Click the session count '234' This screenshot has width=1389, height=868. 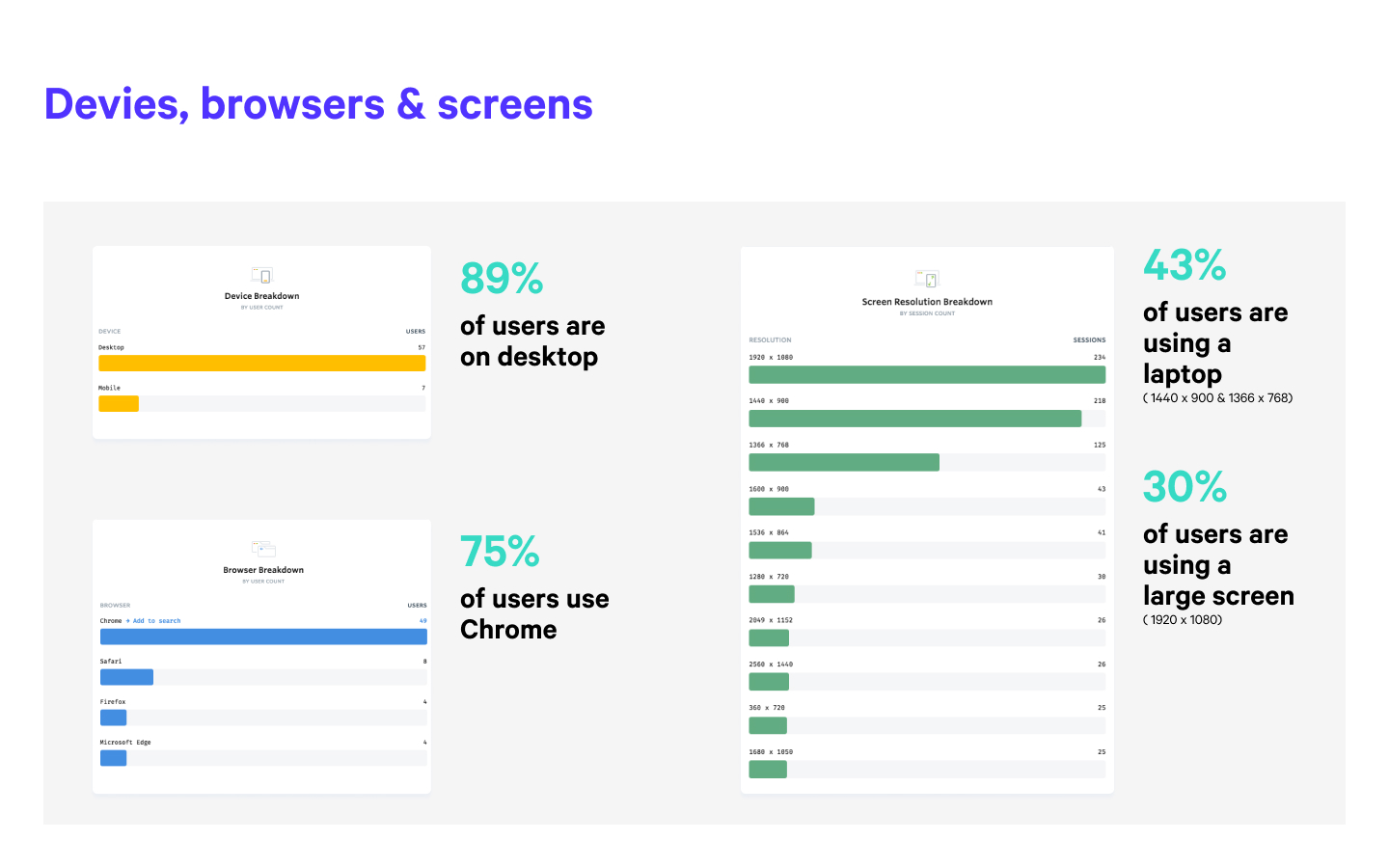click(1100, 357)
